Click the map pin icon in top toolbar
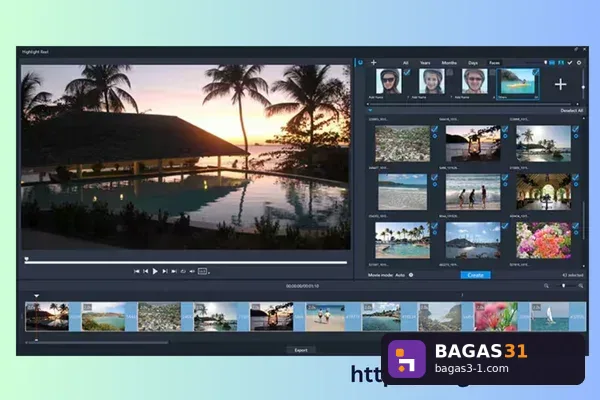The height and width of the screenshot is (400, 600). 545,62
